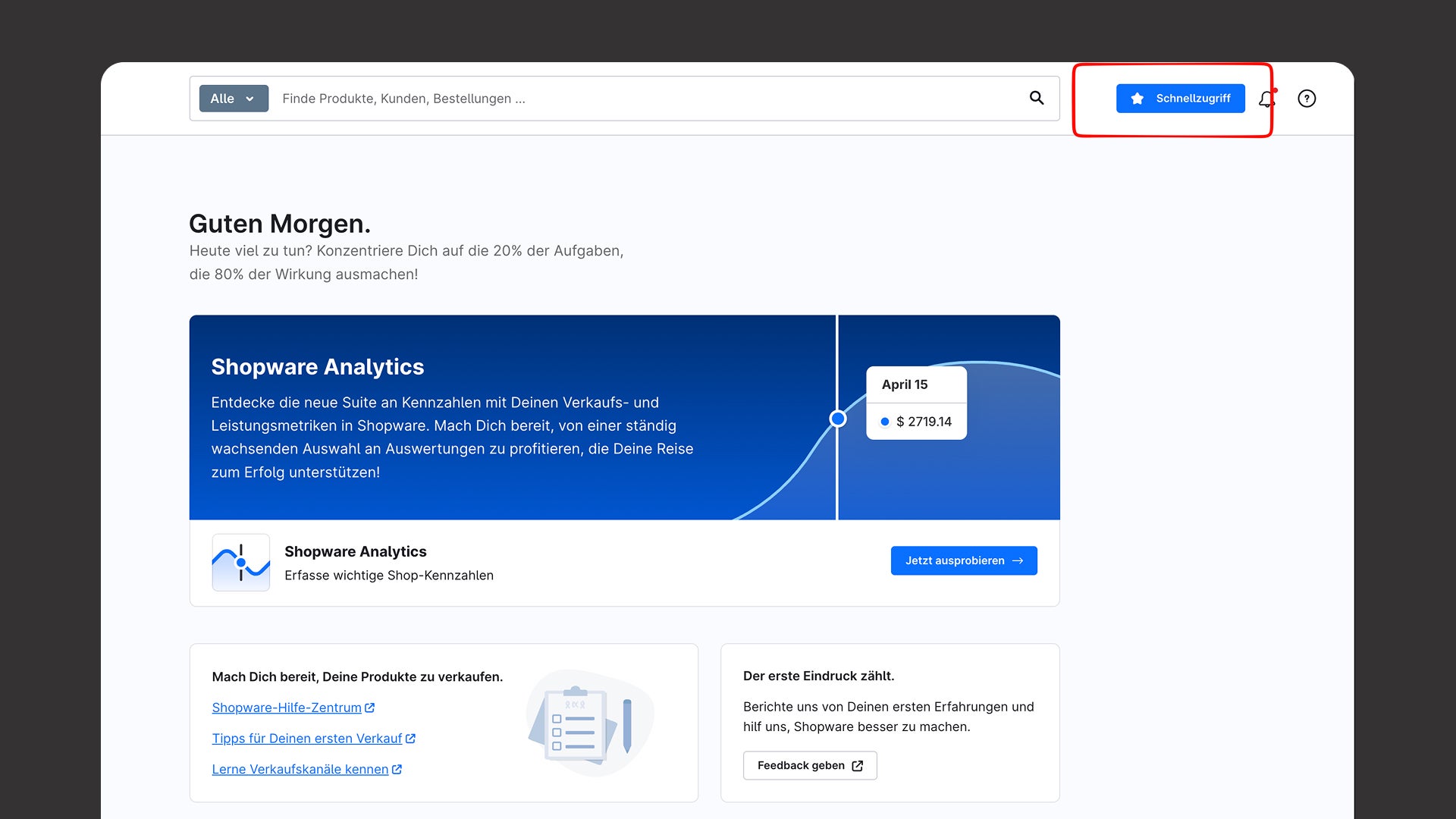Click Der erste Eindruck zählt. heading
The image size is (1456, 819).
click(x=819, y=676)
